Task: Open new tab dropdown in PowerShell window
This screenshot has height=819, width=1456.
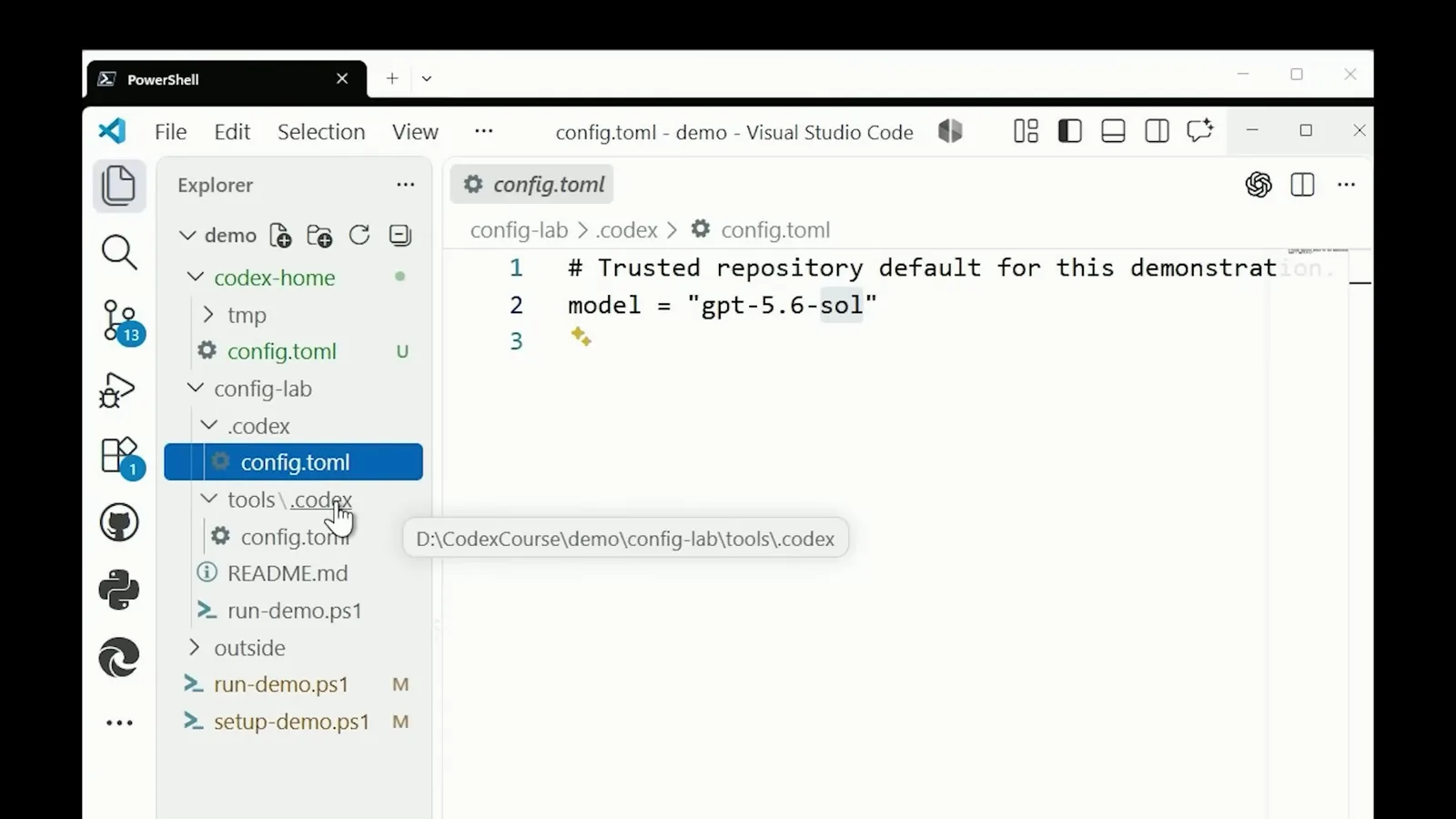Action: (426, 79)
